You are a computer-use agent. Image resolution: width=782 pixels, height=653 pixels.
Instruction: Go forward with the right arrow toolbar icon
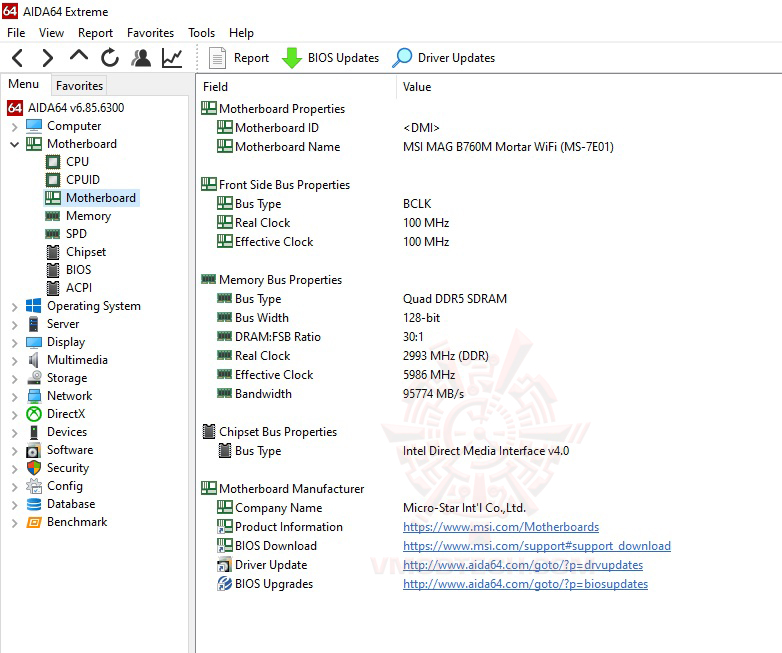pyautogui.click(x=47, y=58)
